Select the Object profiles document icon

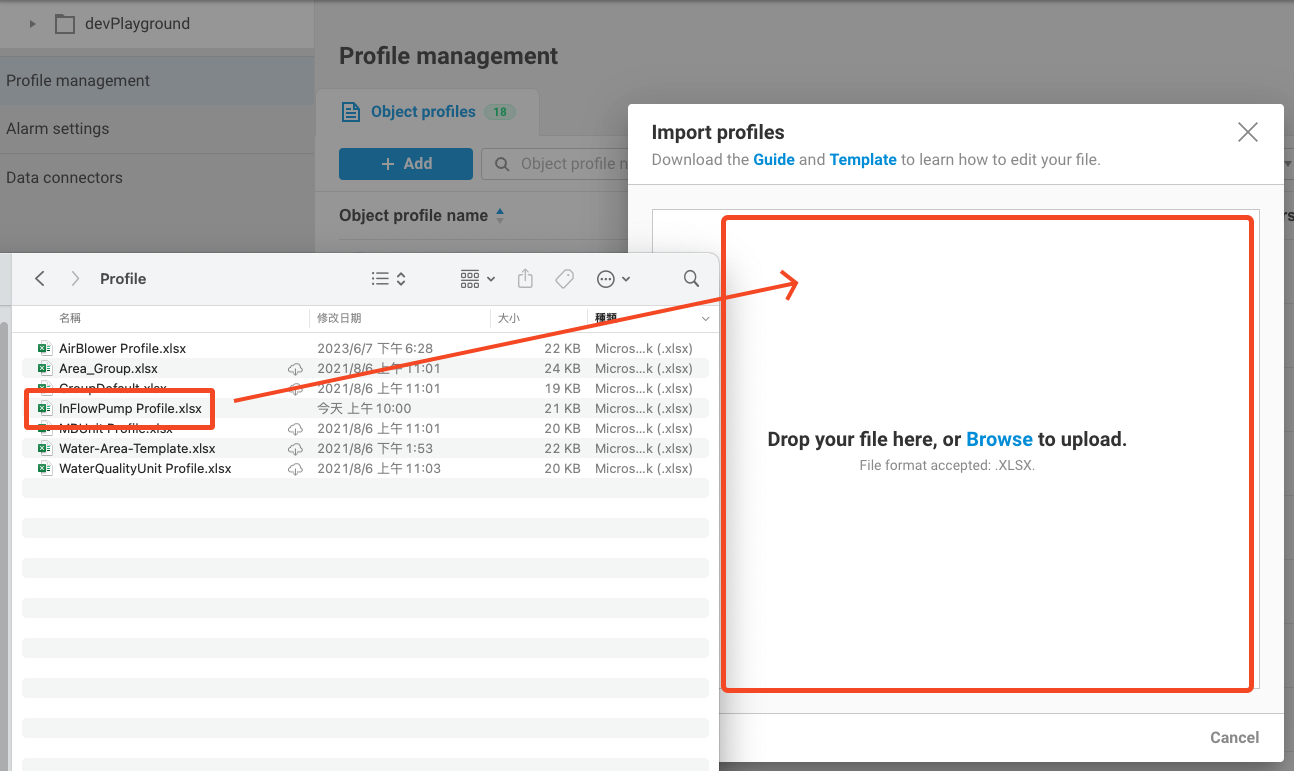[x=350, y=111]
